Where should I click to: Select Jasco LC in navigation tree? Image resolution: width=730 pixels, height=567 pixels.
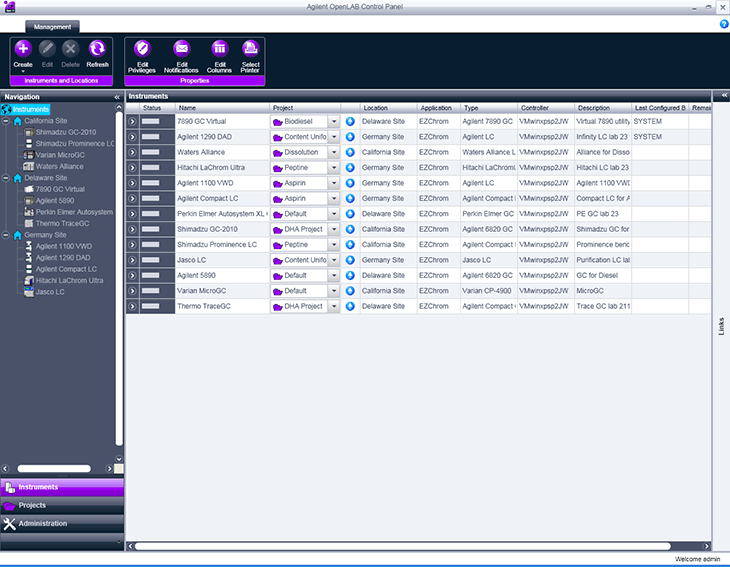[x=50, y=292]
